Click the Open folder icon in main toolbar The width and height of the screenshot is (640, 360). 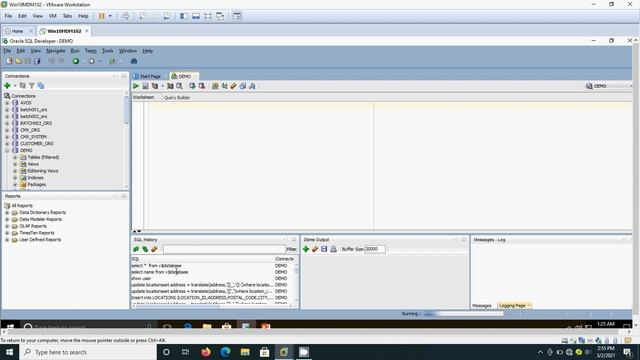tap(18, 61)
